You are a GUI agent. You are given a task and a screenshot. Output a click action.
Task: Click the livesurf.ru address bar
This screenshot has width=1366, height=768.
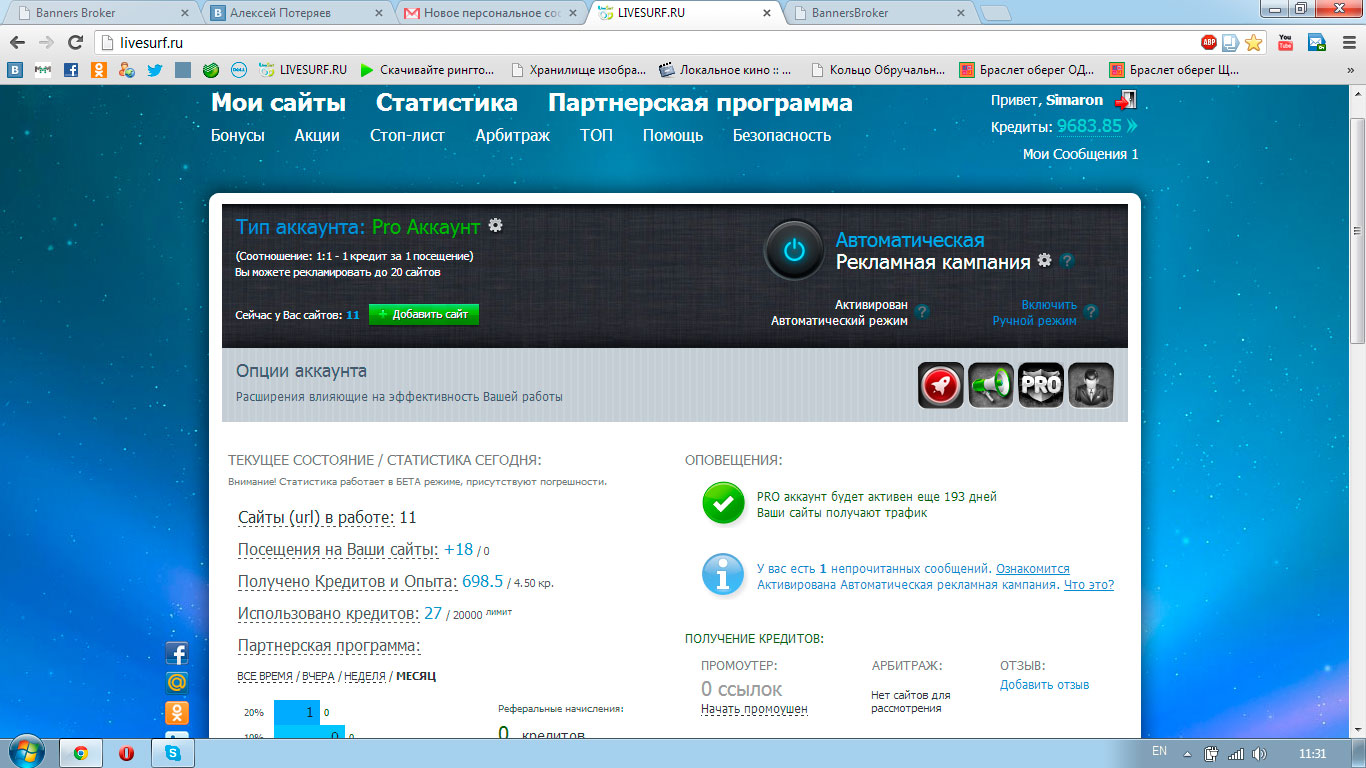tap(645, 42)
